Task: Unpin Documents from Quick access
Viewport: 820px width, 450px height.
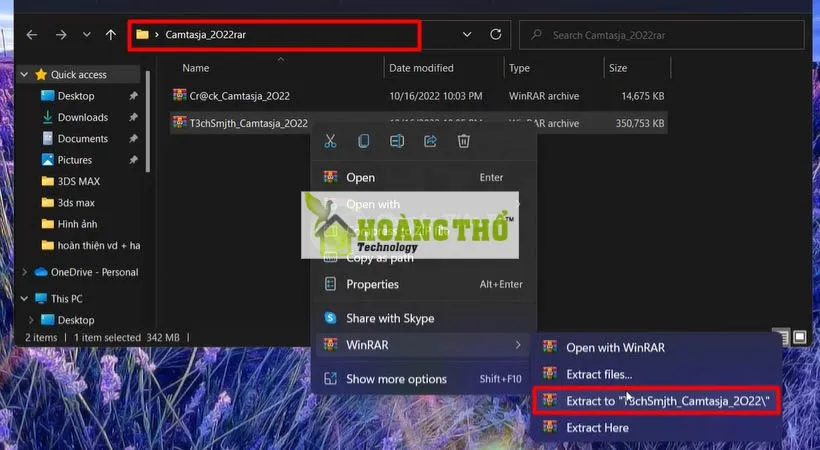Action: [133, 138]
